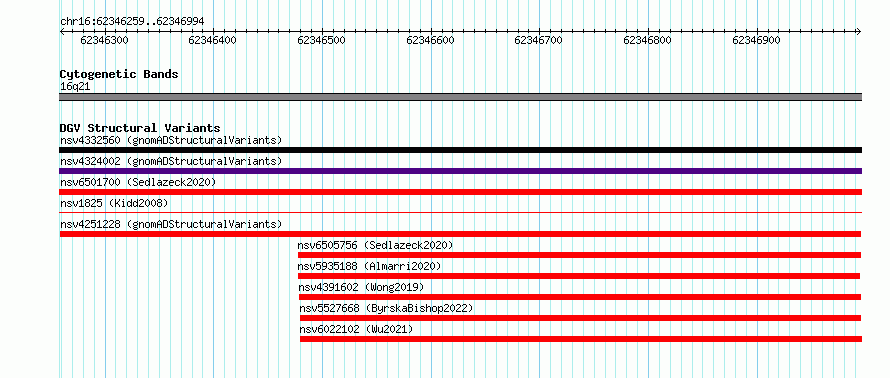Viewport: 890px width, 378px height.
Task: Click ruler position 62346300
Action: pos(104,40)
